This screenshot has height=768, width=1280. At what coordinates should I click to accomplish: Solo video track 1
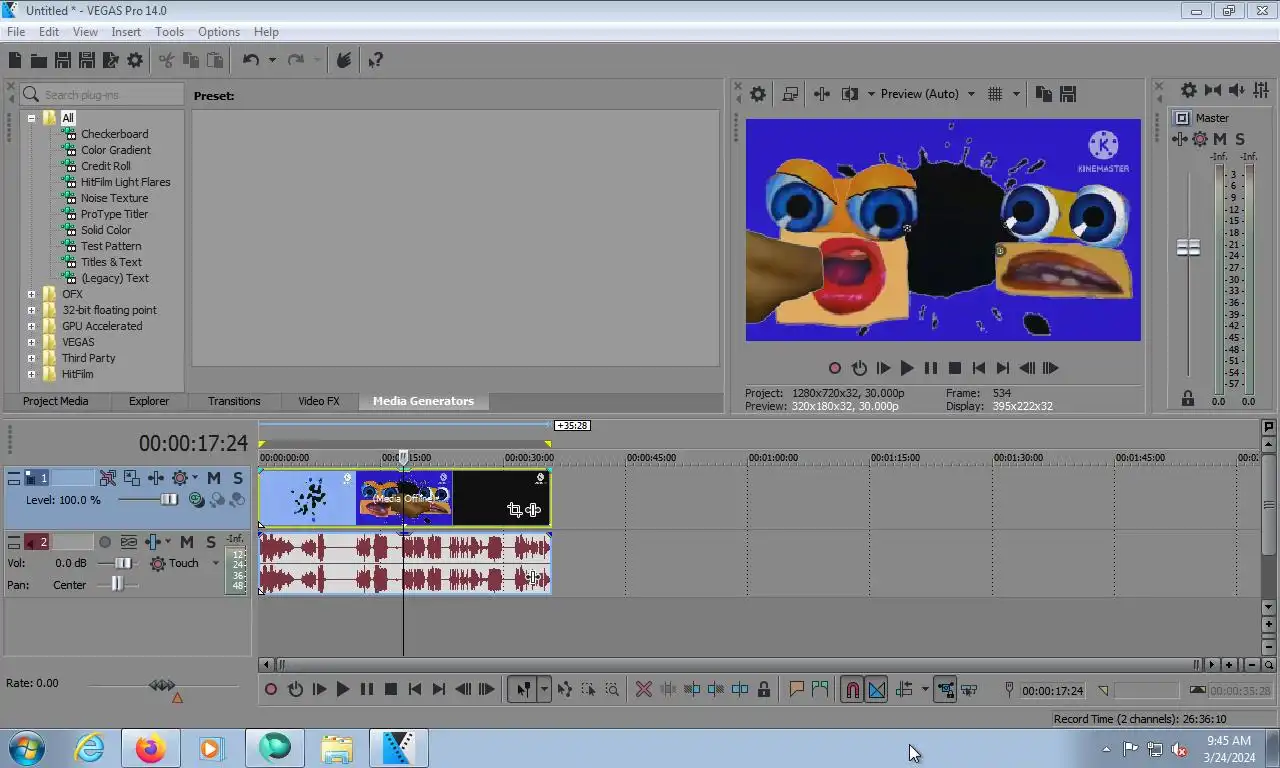coord(237,479)
